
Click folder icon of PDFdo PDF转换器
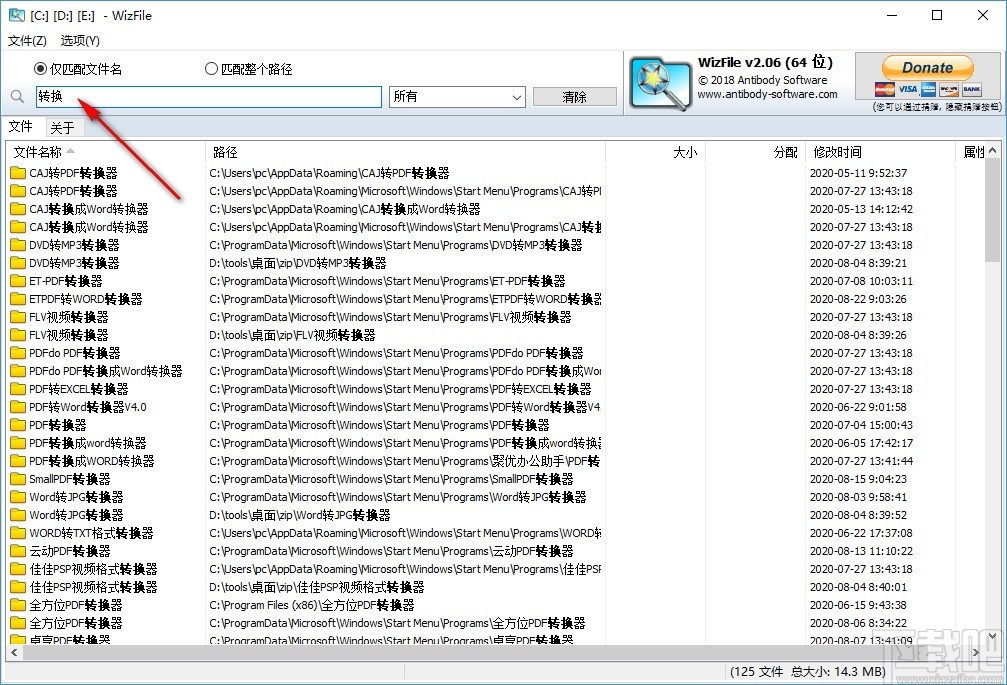(18, 353)
